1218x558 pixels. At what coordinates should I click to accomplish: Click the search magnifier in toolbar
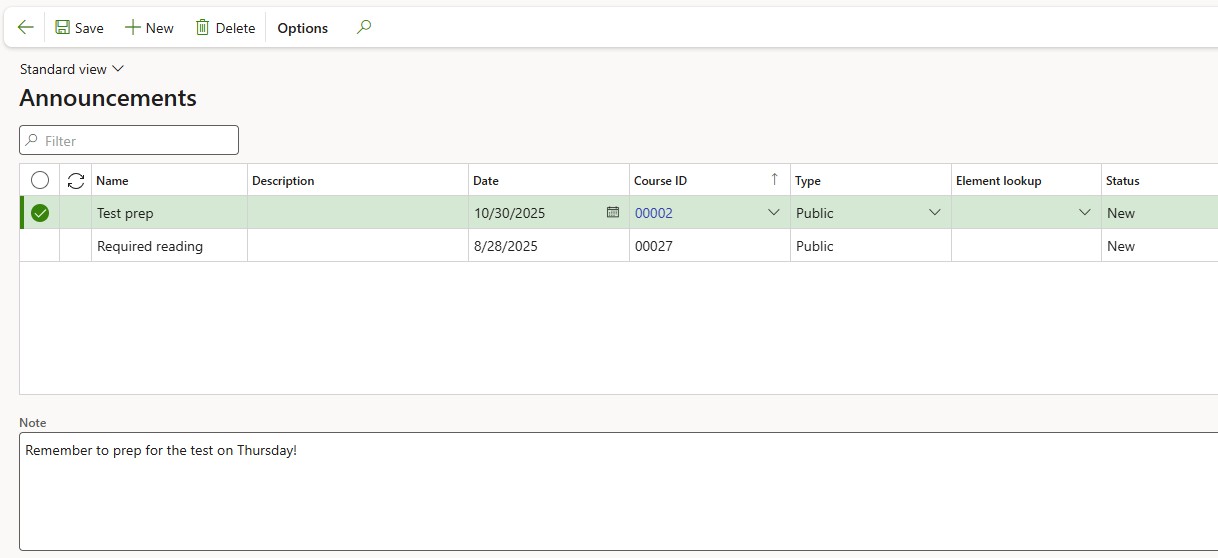click(364, 28)
